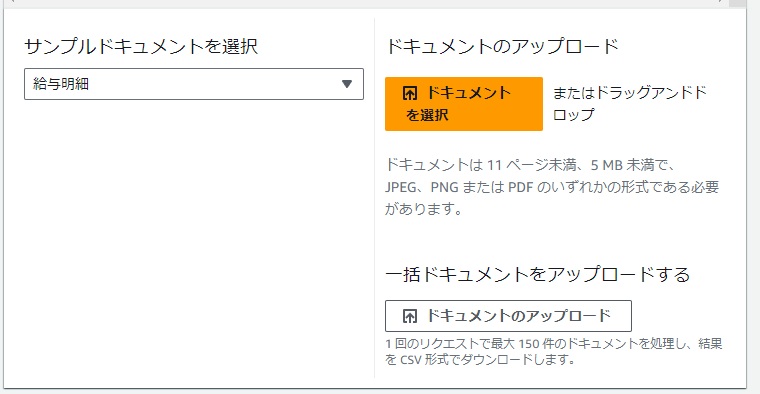Image resolution: width=760 pixels, height=394 pixels.
Task: Click the vertical divider between the two panels
Action: click(x=375, y=198)
